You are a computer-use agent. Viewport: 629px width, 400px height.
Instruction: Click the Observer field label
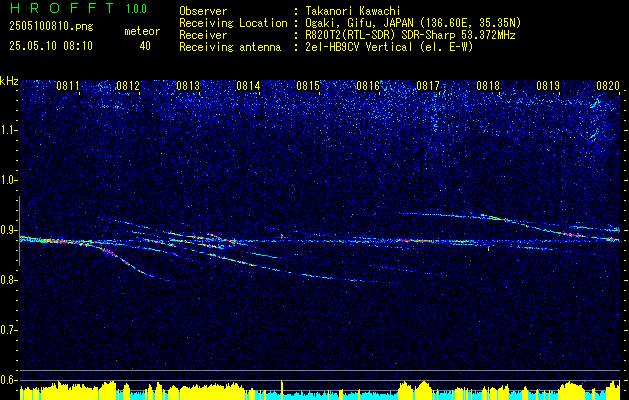[x=203, y=11]
